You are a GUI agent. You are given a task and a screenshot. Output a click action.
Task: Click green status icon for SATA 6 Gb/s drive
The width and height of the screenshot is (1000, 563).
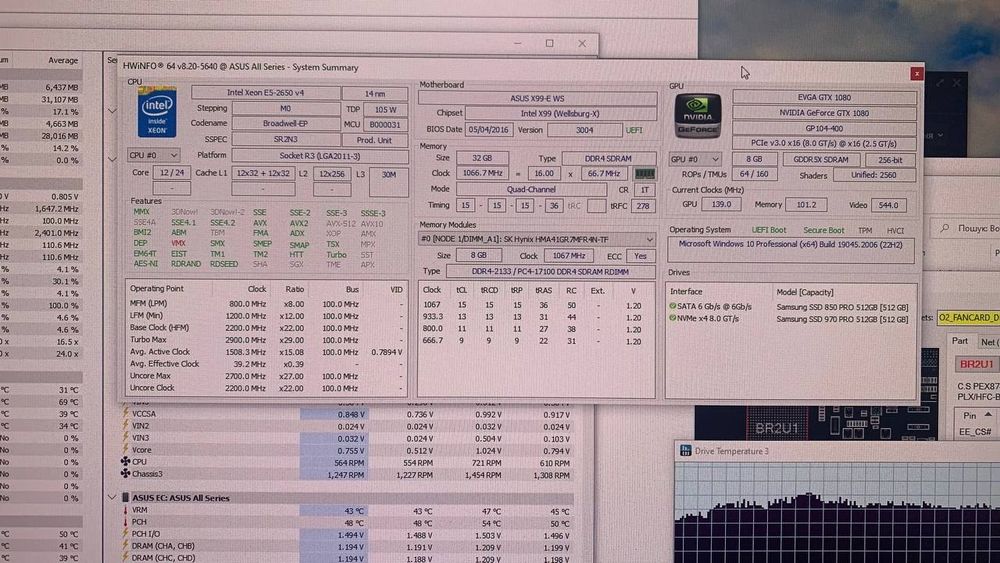(x=672, y=306)
